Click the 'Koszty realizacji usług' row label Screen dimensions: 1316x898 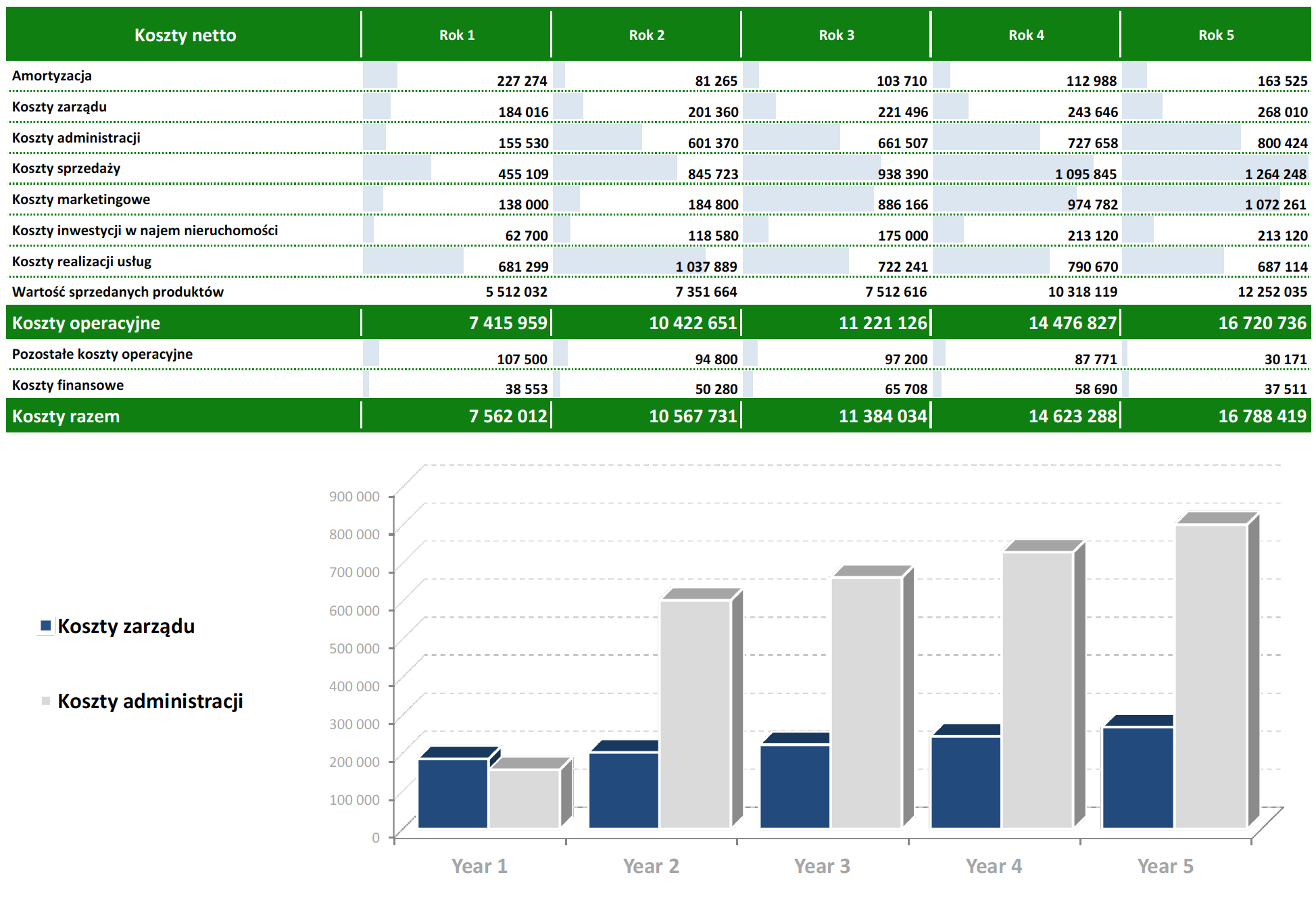click(x=82, y=261)
